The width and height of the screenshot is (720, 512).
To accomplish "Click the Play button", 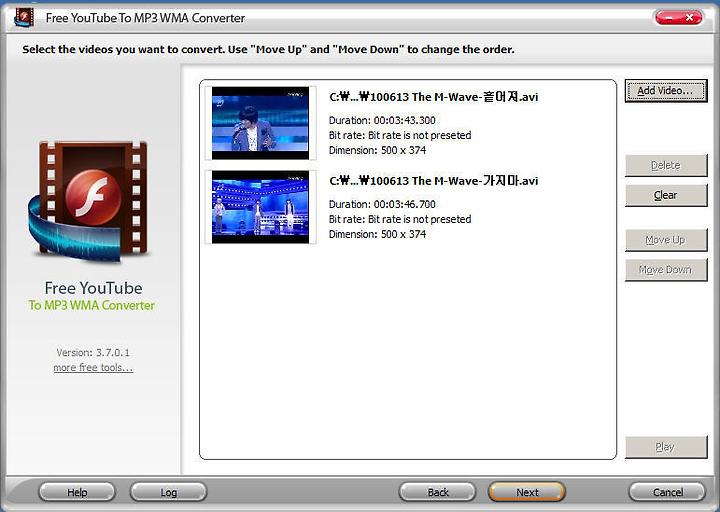I will click(665, 447).
